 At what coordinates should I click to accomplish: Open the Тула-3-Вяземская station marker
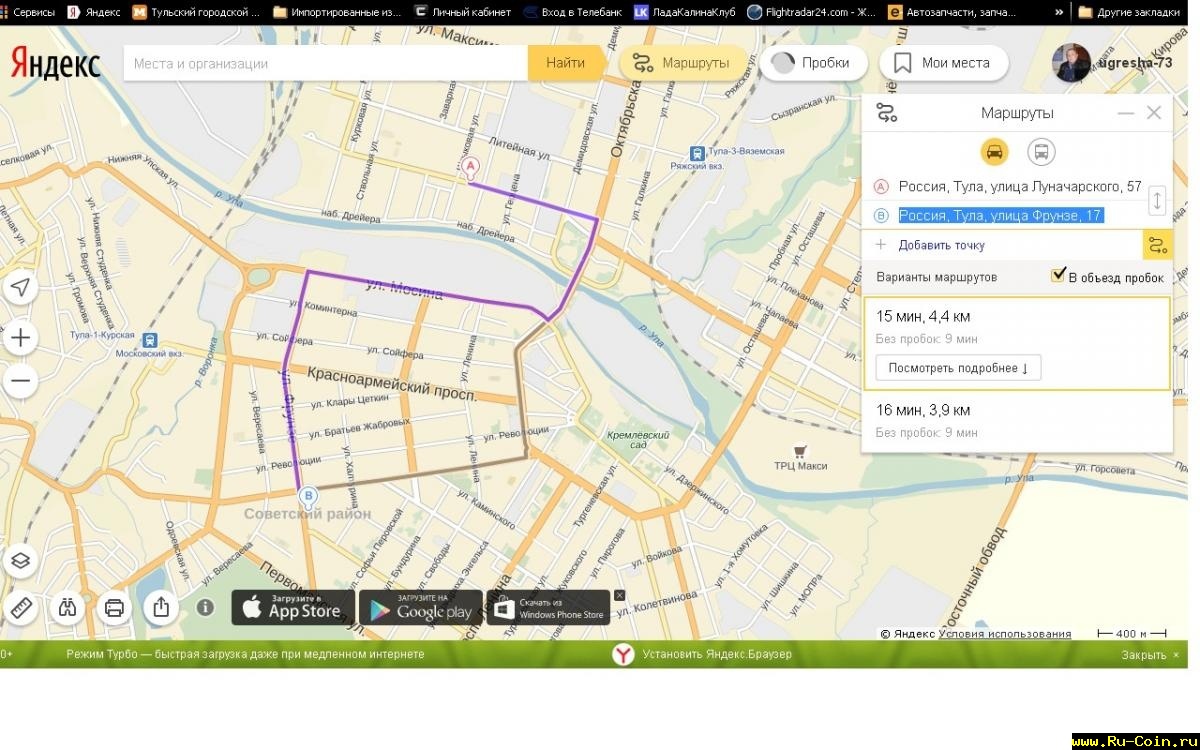(696, 153)
